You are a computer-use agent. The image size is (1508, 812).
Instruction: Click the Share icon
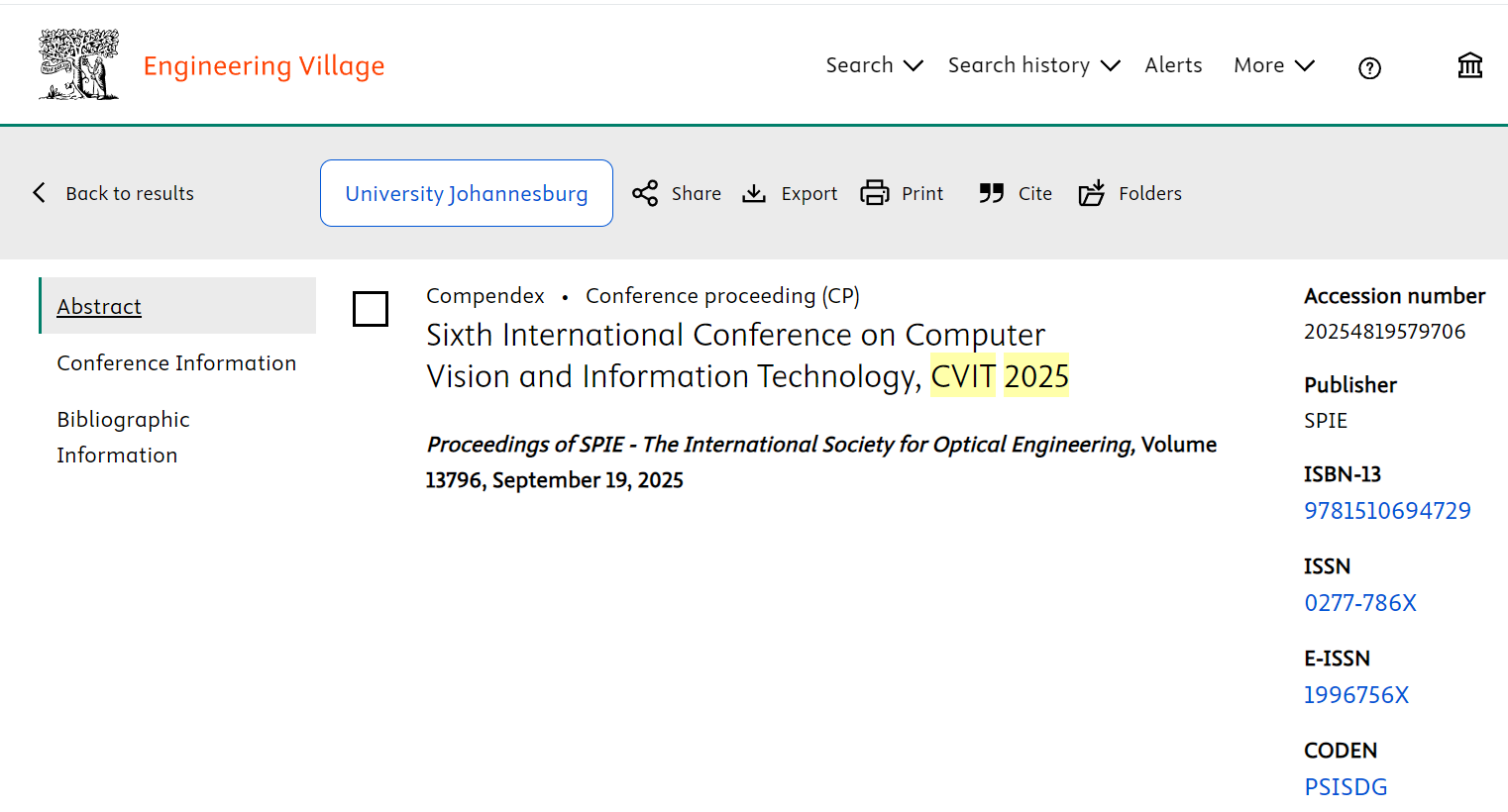[x=645, y=193]
